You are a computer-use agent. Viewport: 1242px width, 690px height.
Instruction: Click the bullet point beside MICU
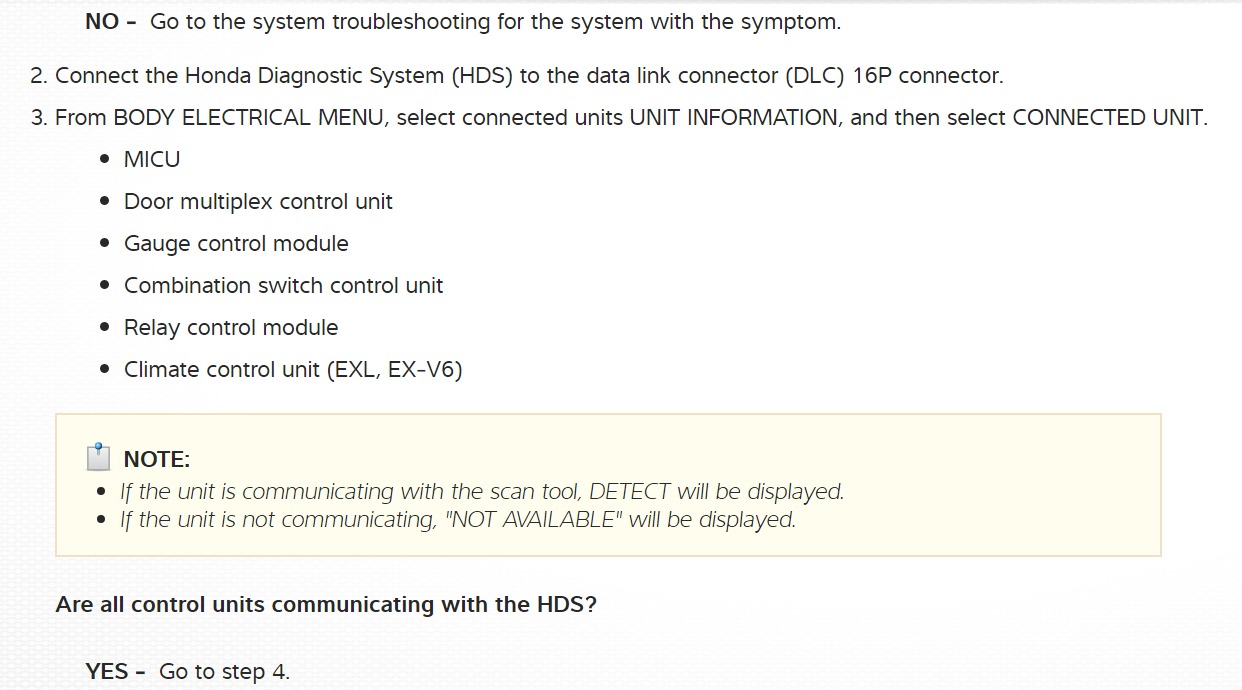[x=105, y=159]
